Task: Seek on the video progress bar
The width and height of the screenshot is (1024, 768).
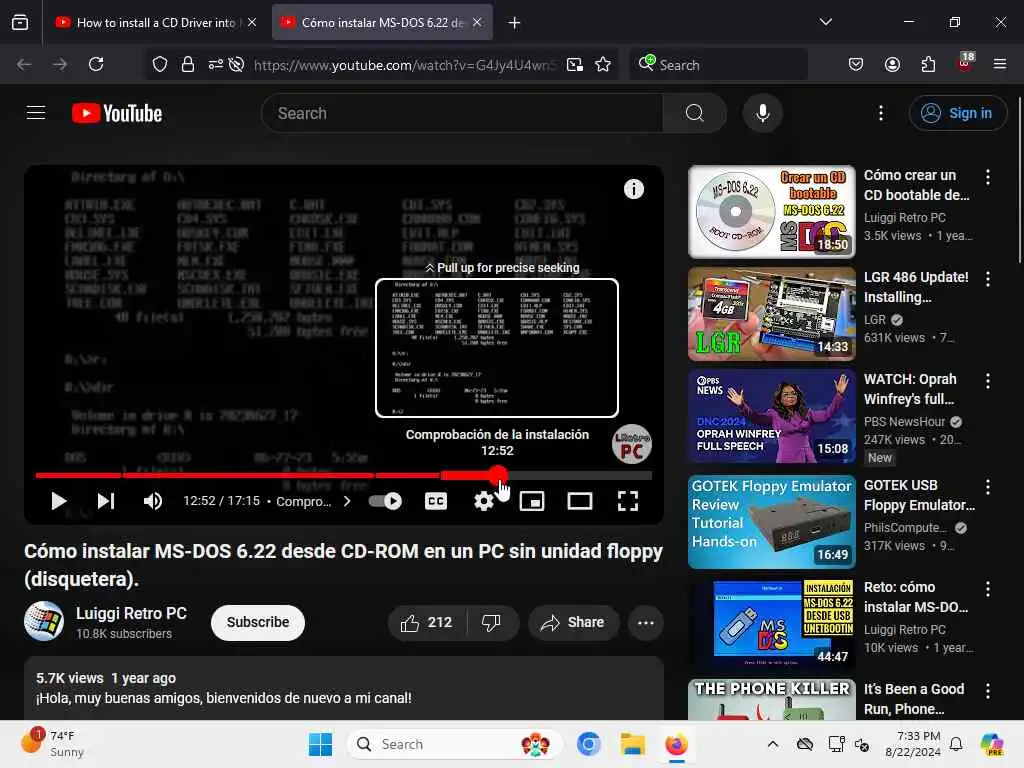Action: 344,475
